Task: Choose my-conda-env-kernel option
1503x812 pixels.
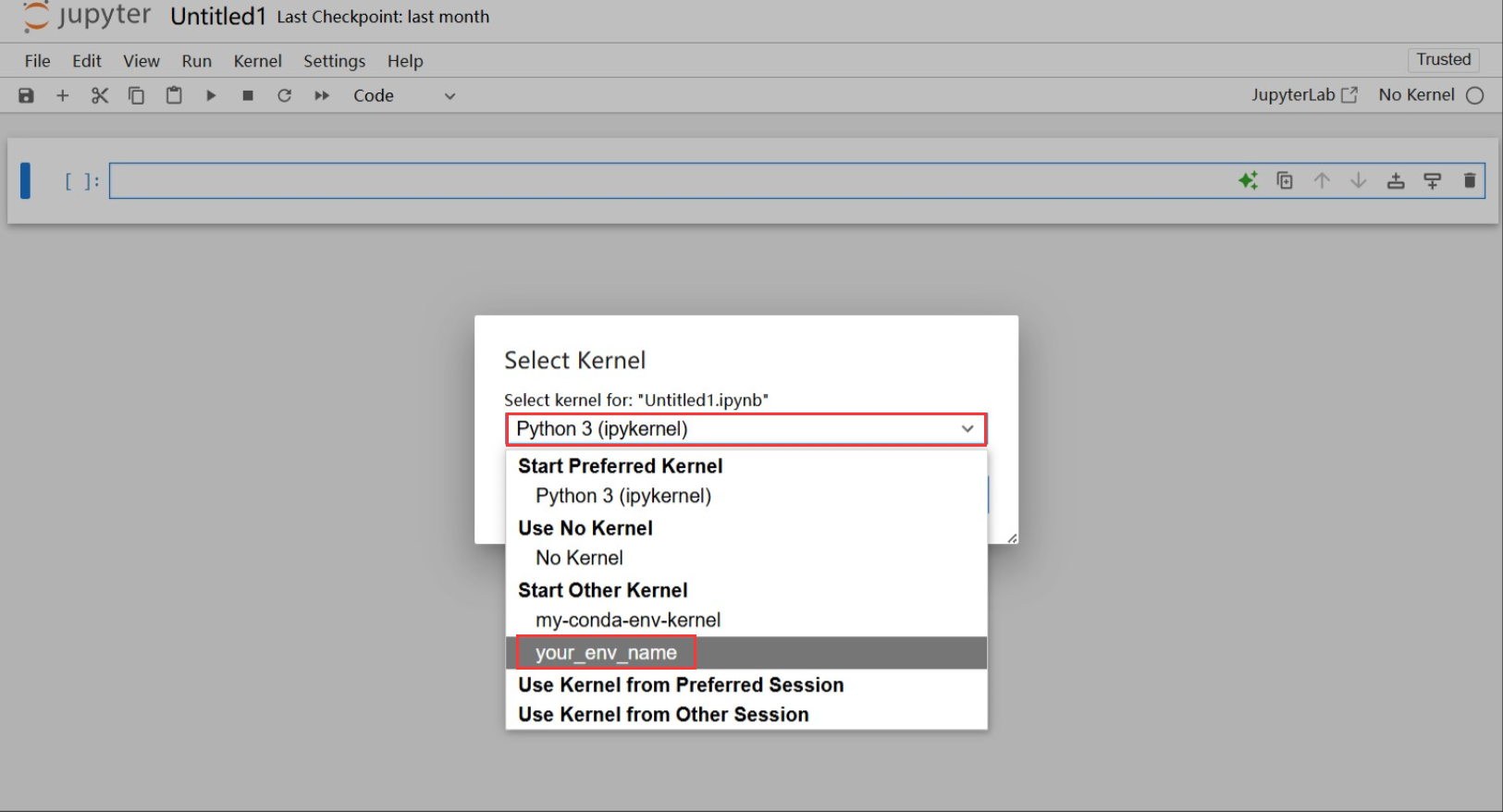Action: coord(628,620)
